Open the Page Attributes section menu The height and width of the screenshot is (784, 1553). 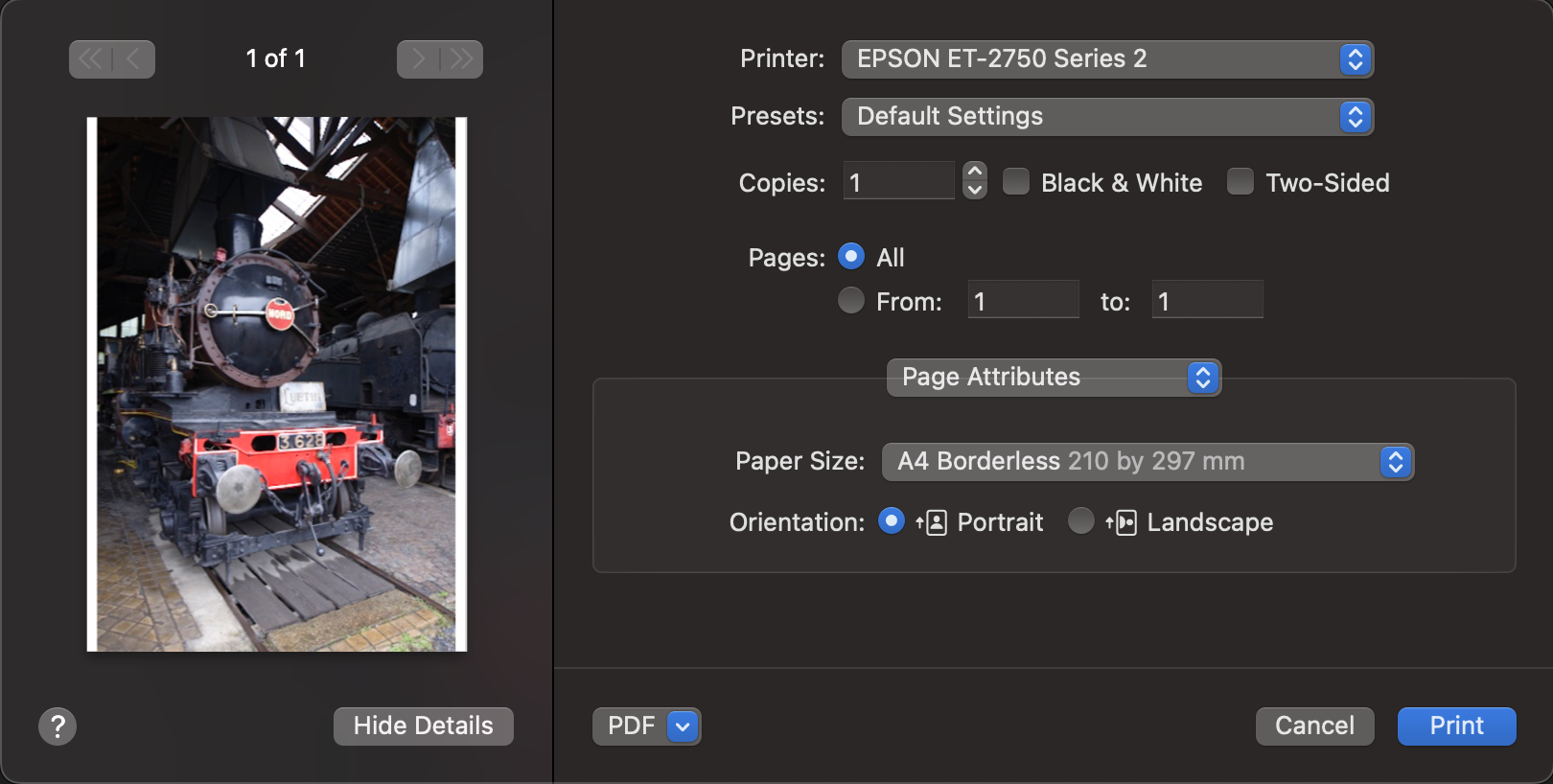click(1054, 378)
